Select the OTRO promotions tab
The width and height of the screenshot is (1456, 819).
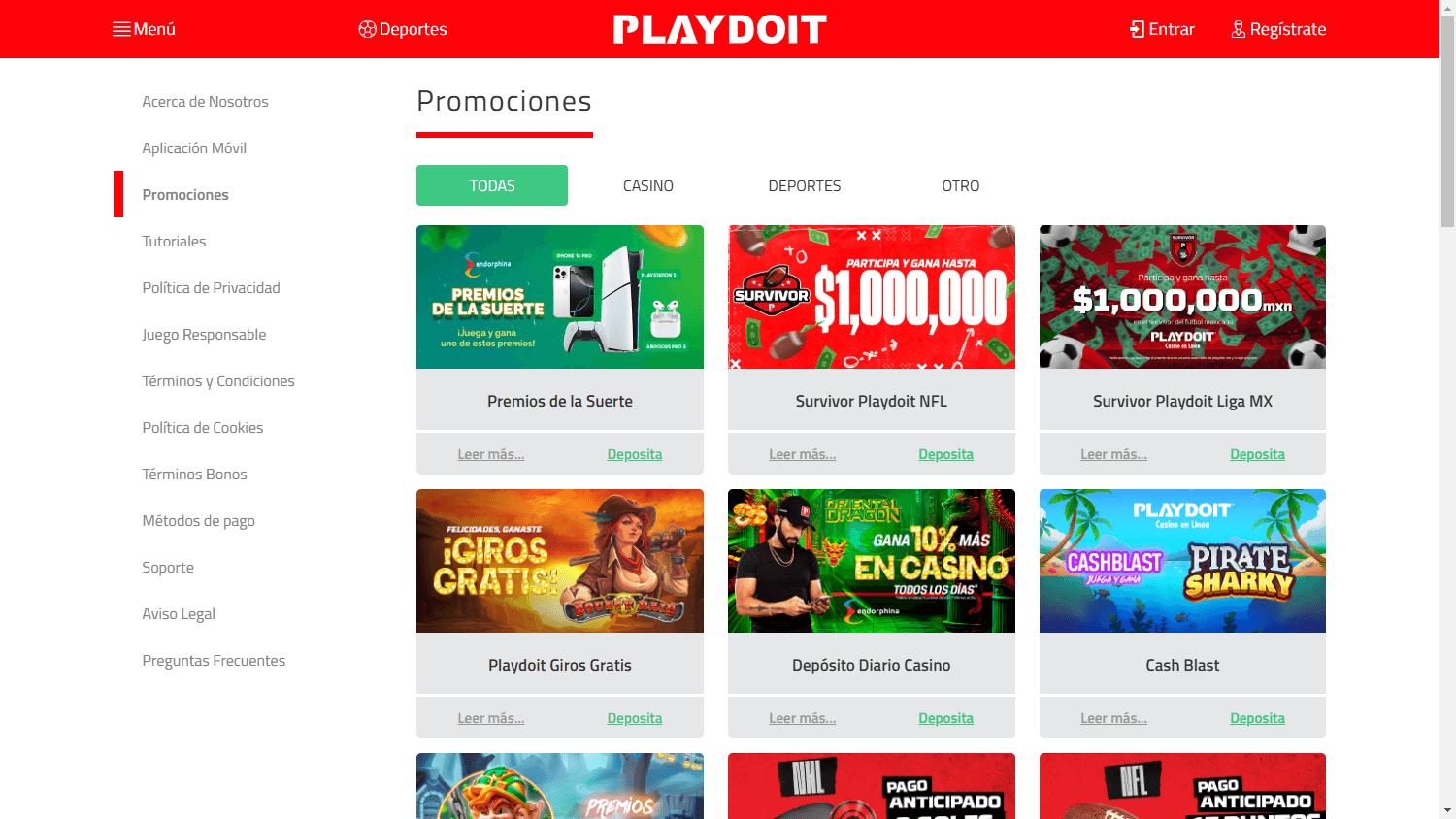tap(961, 185)
